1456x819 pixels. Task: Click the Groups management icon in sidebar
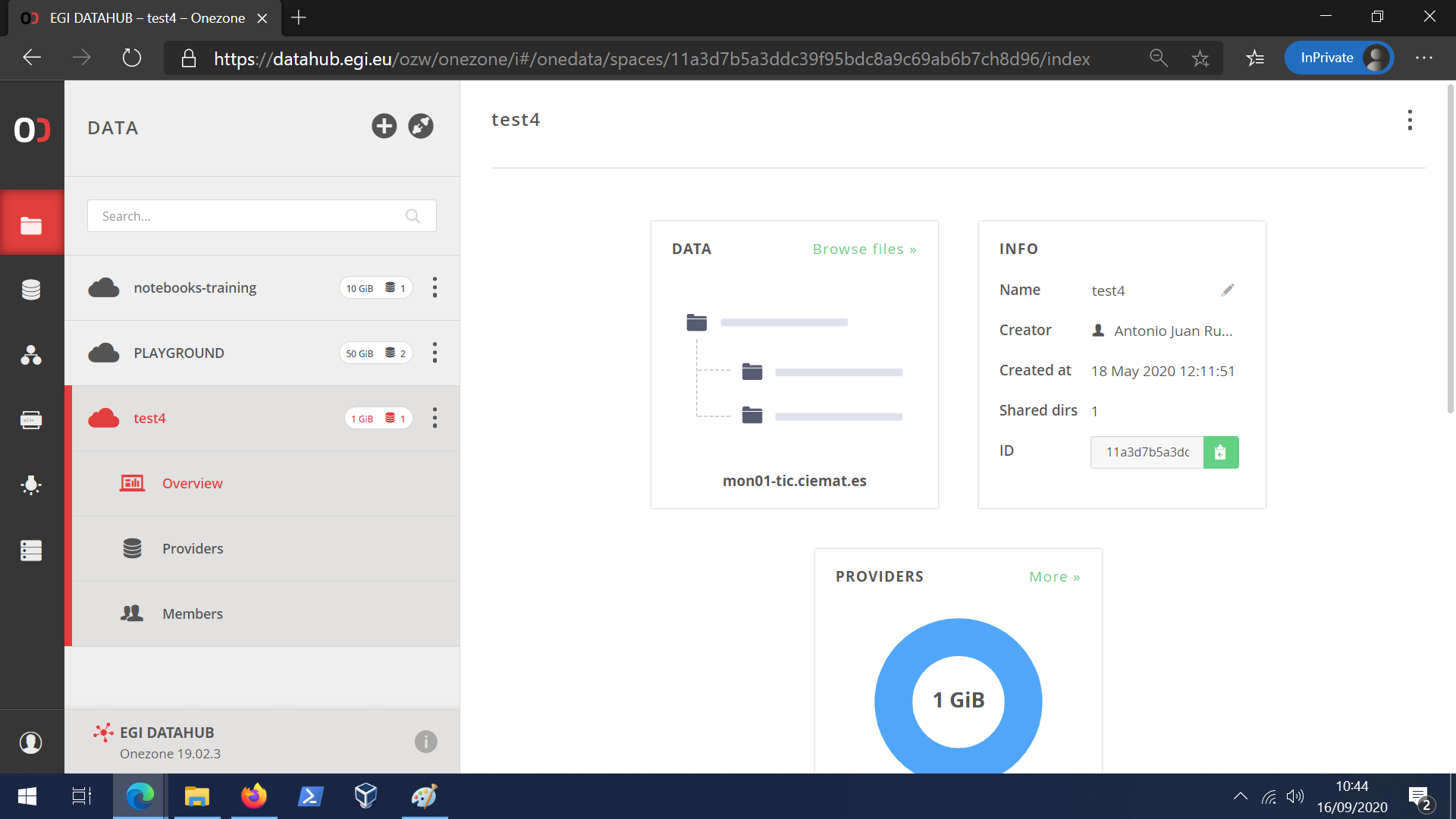tap(31, 355)
